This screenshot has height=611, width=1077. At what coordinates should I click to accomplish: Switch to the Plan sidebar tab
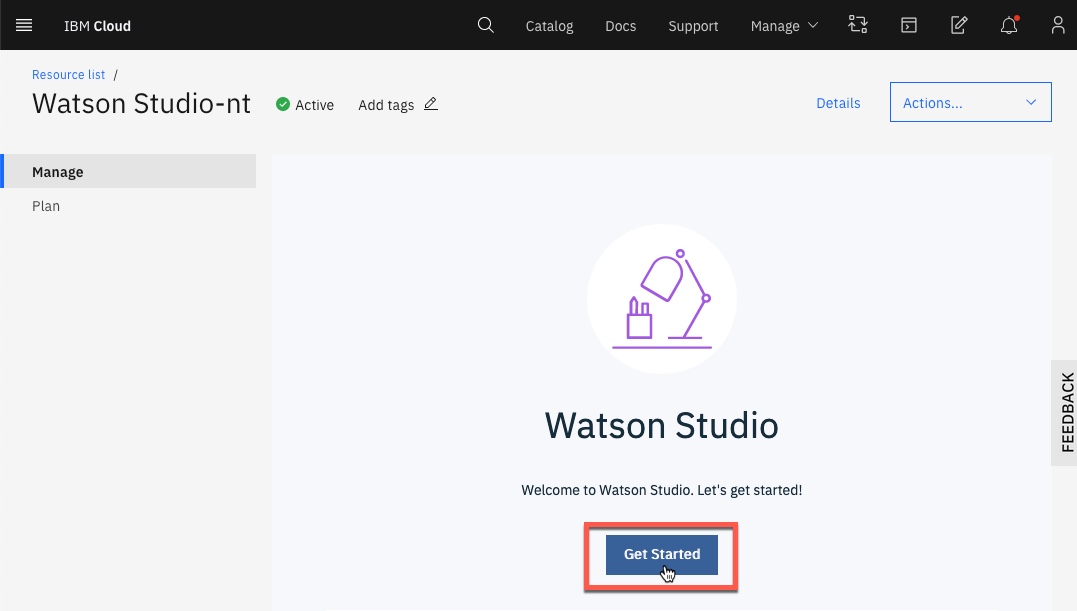click(x=46, y=206)
